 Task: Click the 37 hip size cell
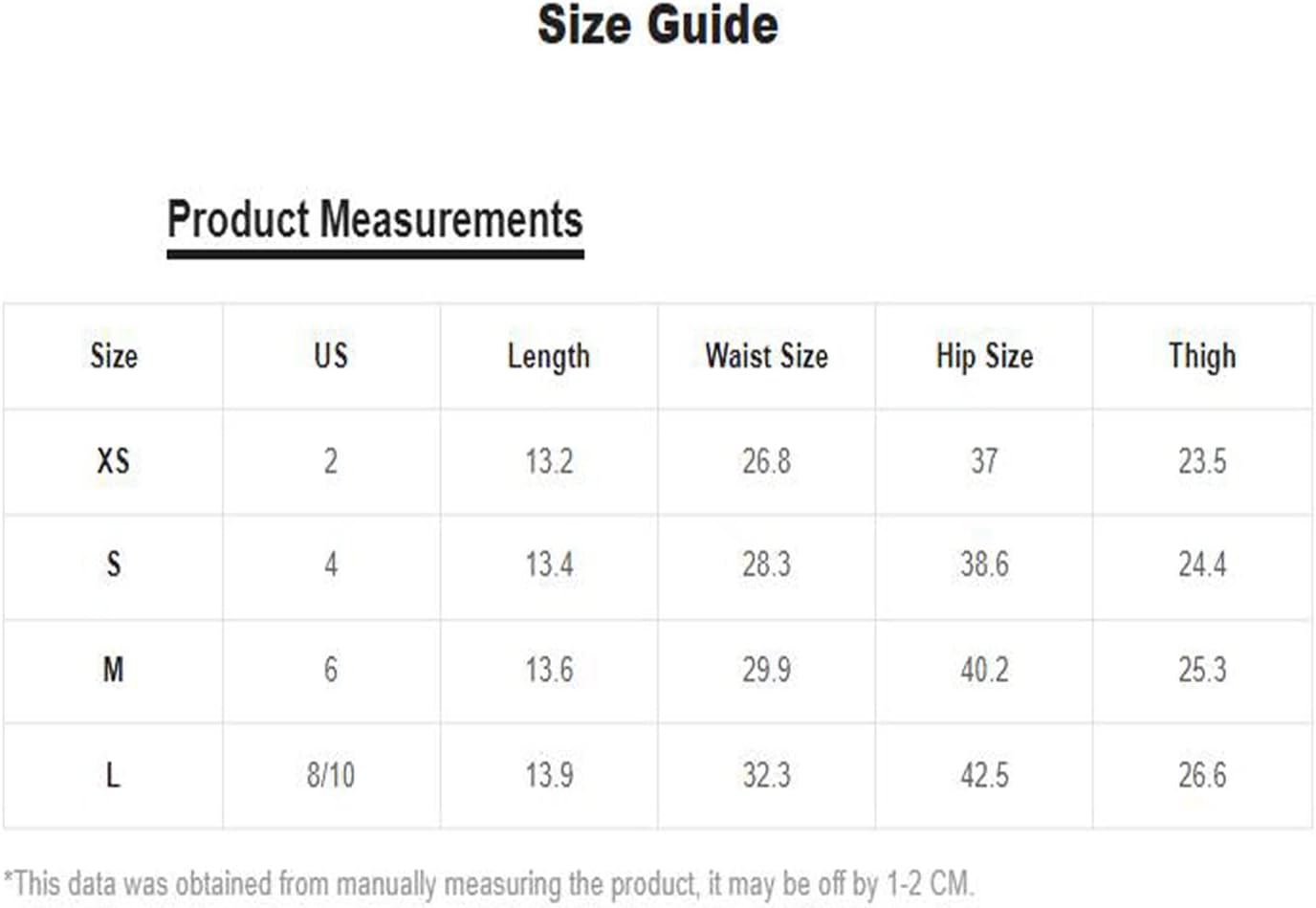click(x=984, y=461)
